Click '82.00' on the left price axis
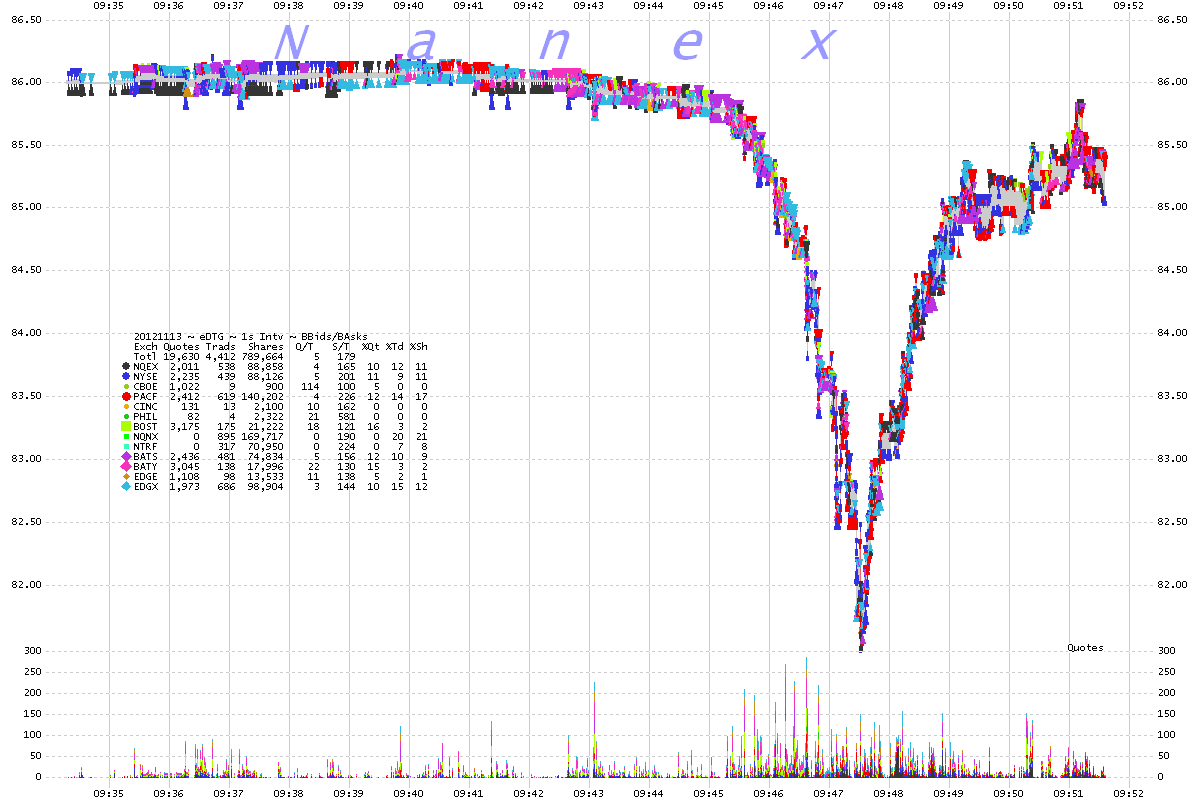Image resolution: width=1200 pixels, height=800 pixels. click(24, 585)
